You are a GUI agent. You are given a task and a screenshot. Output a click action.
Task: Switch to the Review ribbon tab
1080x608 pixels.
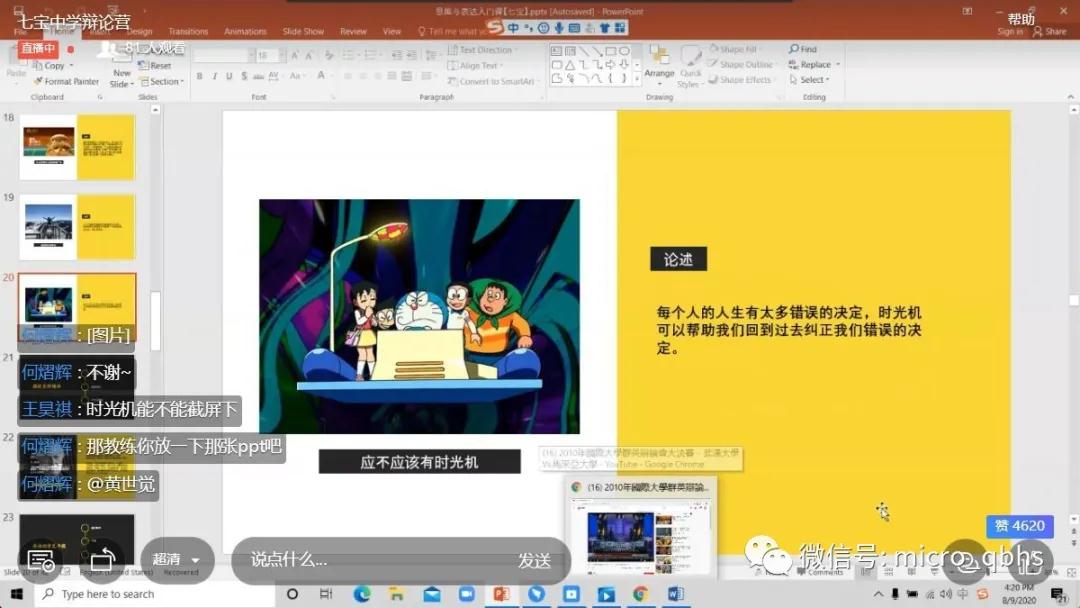click(353, 31)
